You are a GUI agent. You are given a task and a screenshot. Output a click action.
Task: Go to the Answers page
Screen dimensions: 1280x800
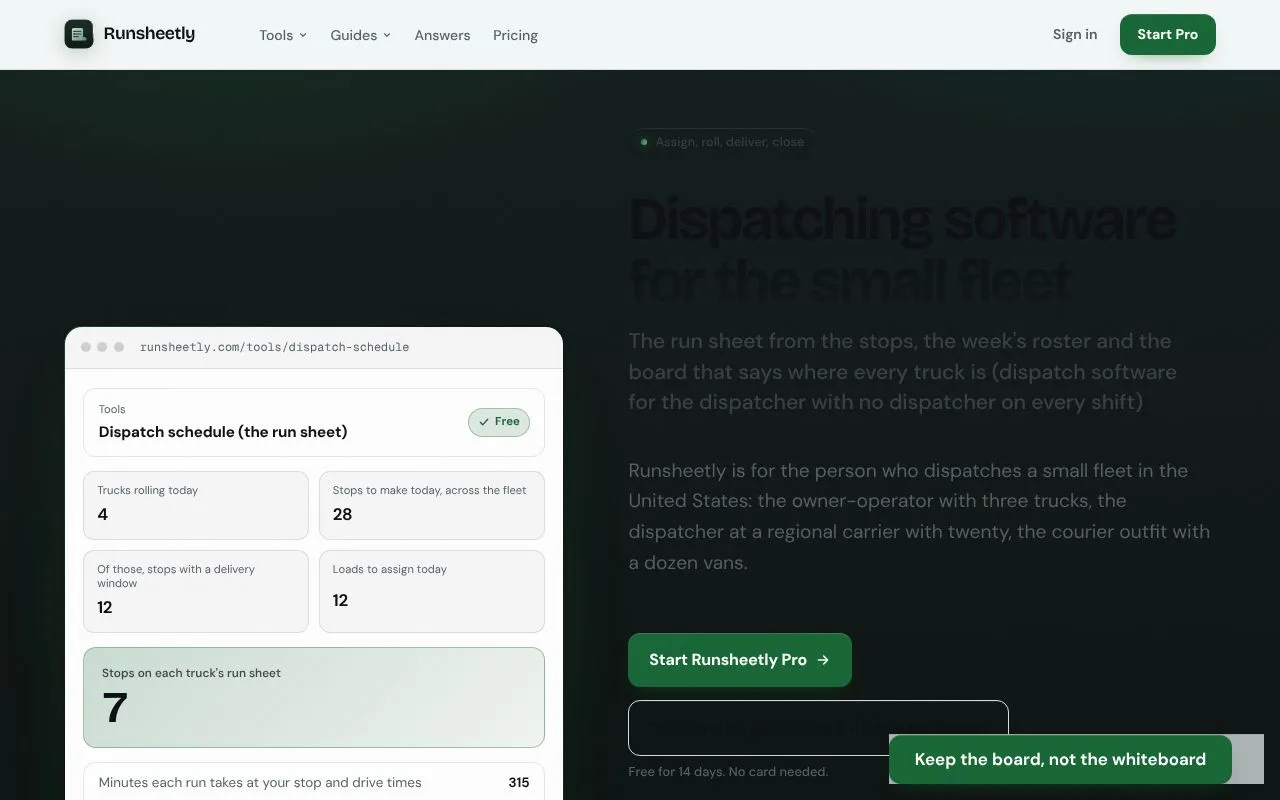[442, 35]
